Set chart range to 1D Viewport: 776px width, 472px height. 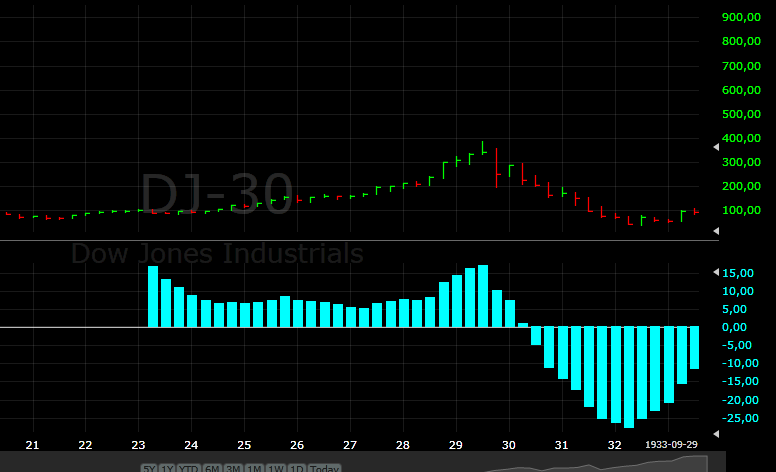296,468
